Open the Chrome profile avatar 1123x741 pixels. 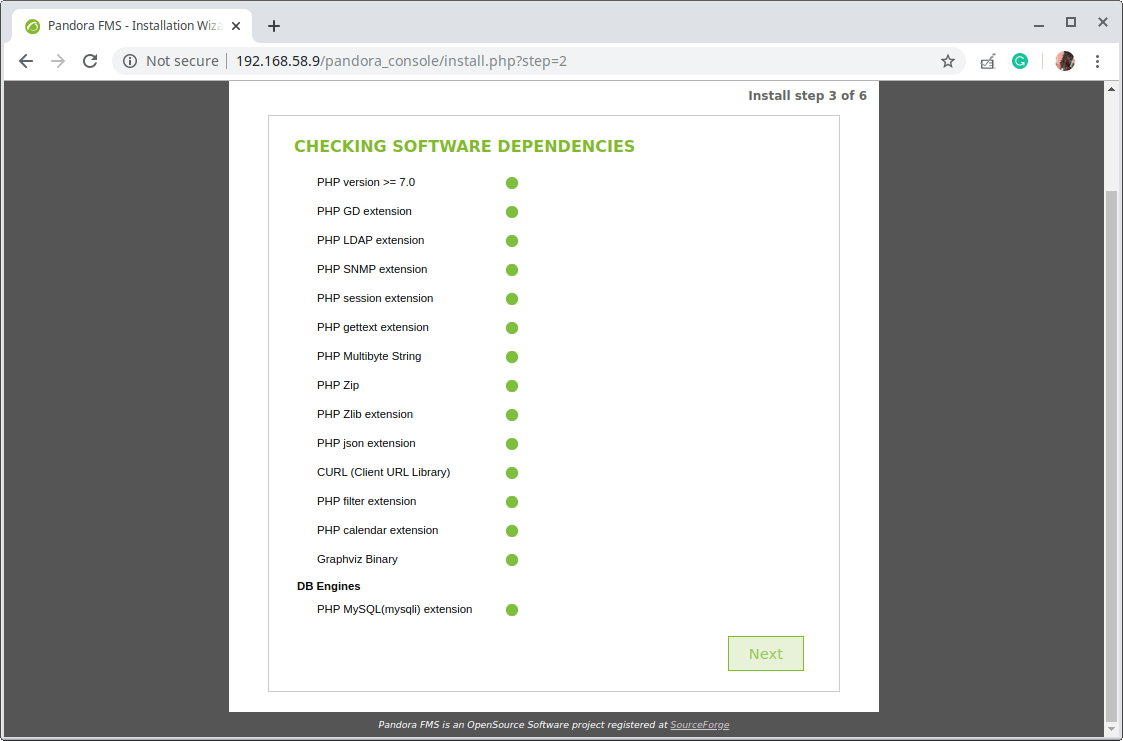pos(1065,61)
